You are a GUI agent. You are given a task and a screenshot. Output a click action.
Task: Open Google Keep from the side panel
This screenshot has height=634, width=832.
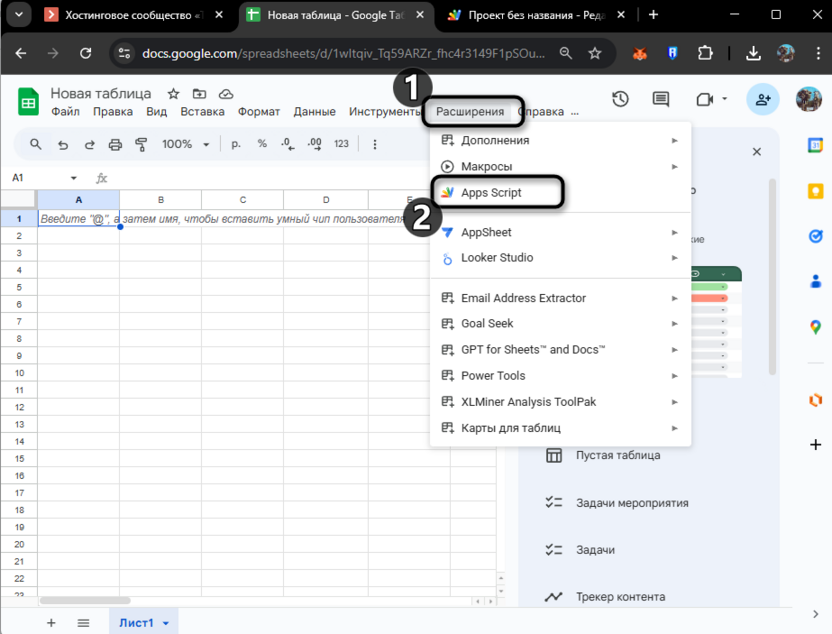click(816, 193)
